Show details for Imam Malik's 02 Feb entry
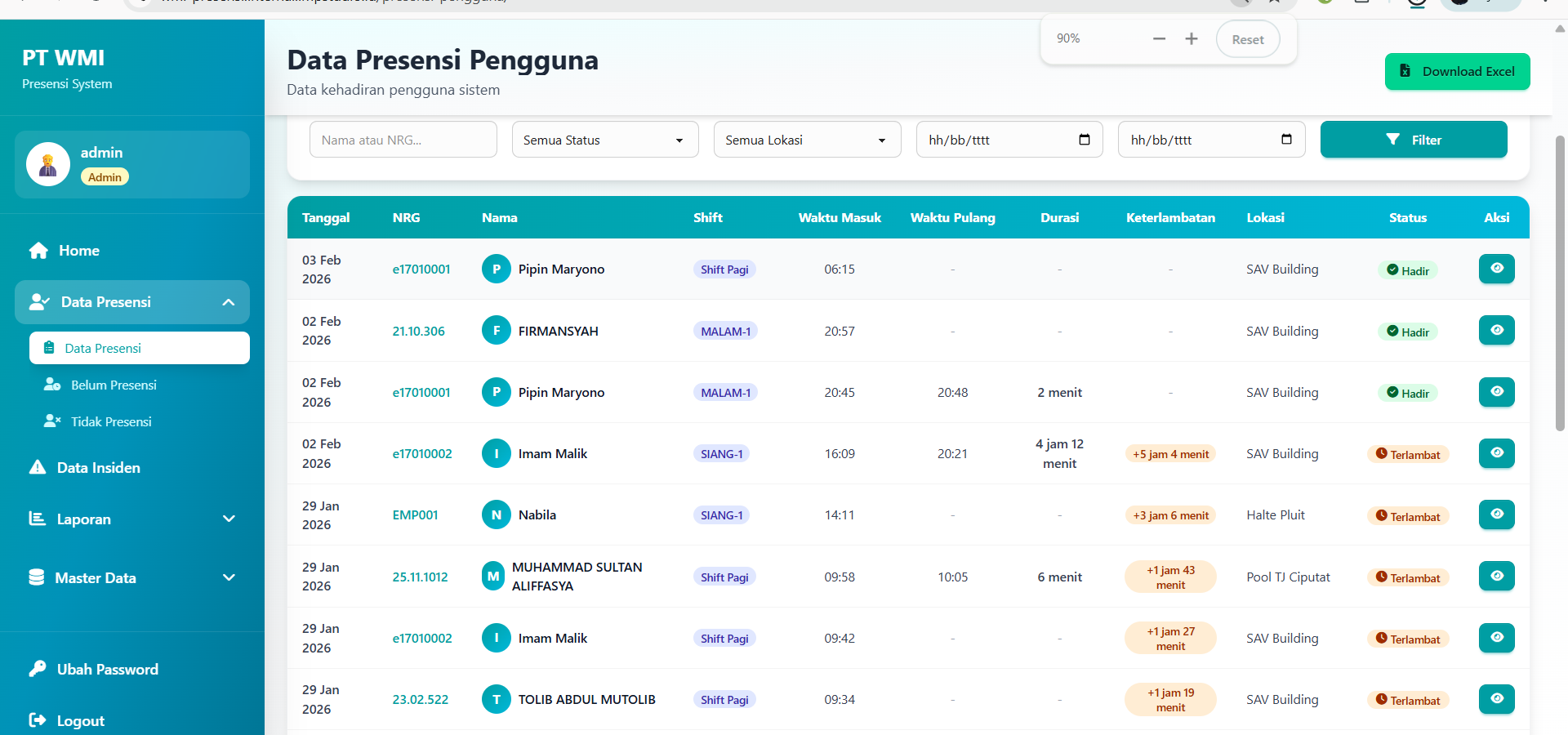1568x735 pixels. (1496, 453)
